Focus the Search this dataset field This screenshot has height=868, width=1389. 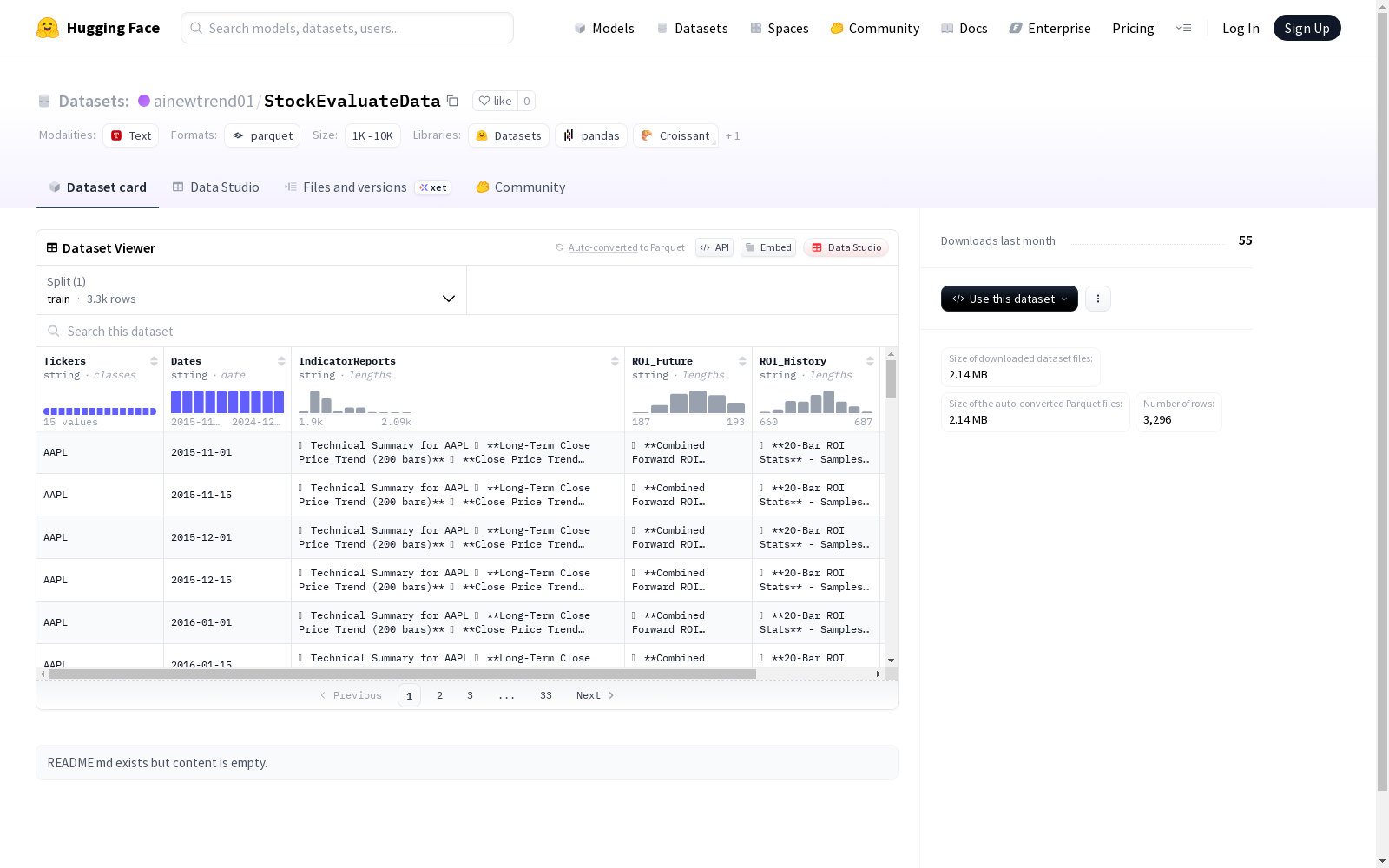(x=467, y=331)
